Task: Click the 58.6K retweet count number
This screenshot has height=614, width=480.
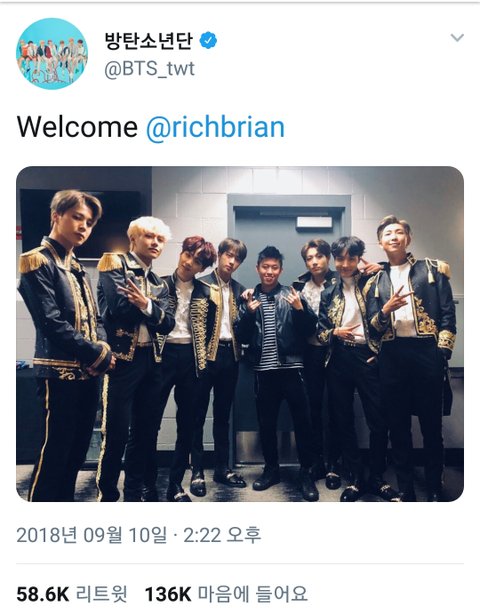Action: 43,594
